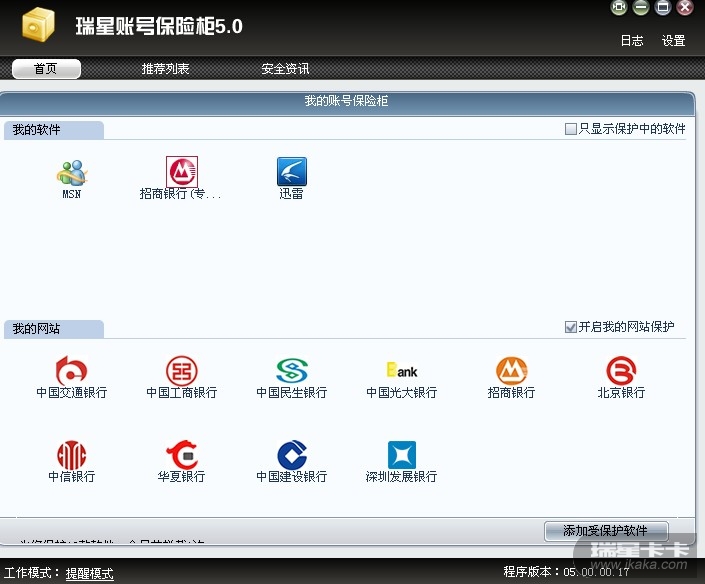The image size is (705, 584).
Task: Select the 我的软件 section header
Action: click(x=54, y=130)
